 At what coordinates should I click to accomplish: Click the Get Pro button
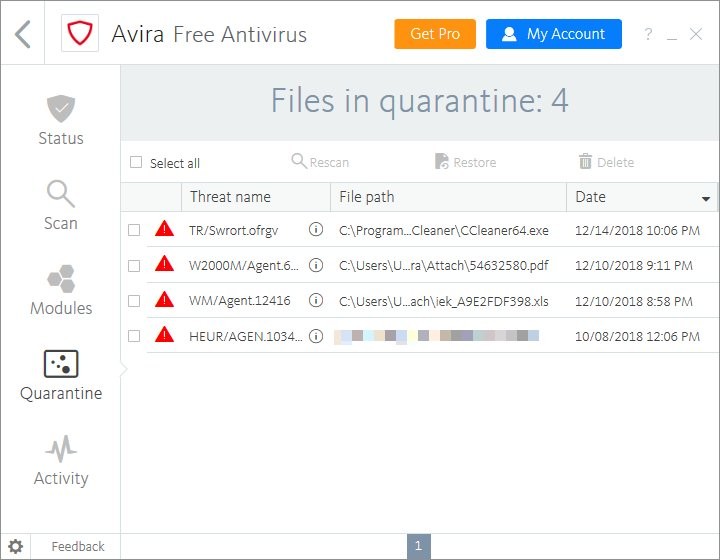click(x=435, y=34)
